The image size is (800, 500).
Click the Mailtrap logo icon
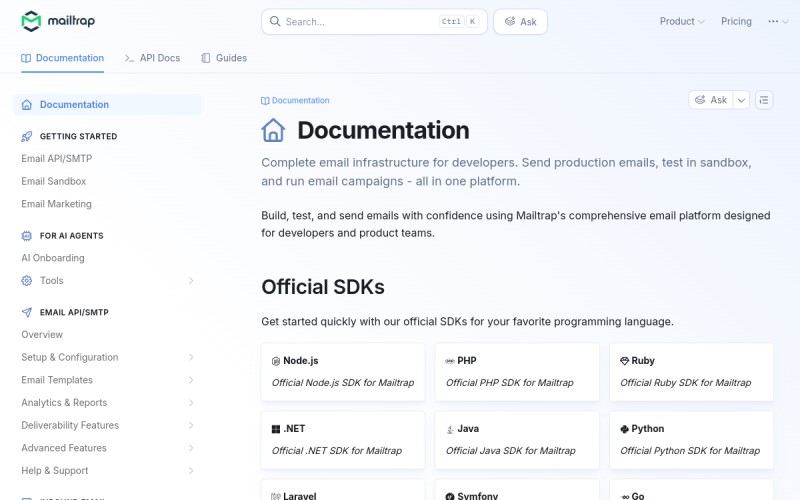31,21
